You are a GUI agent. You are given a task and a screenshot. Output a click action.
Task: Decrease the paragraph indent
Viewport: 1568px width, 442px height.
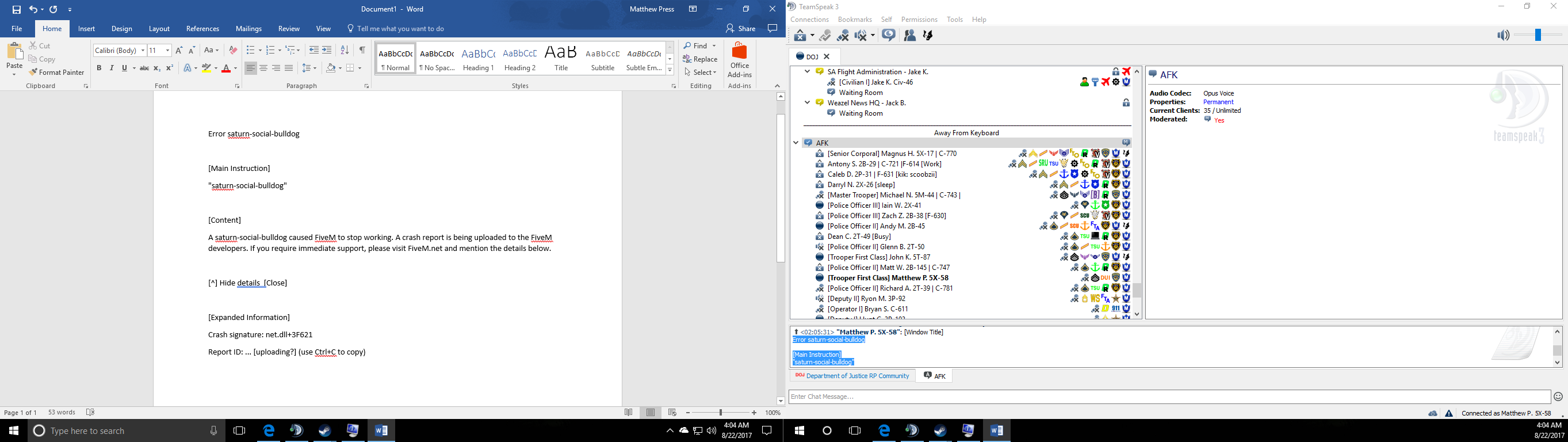[314, 50]
